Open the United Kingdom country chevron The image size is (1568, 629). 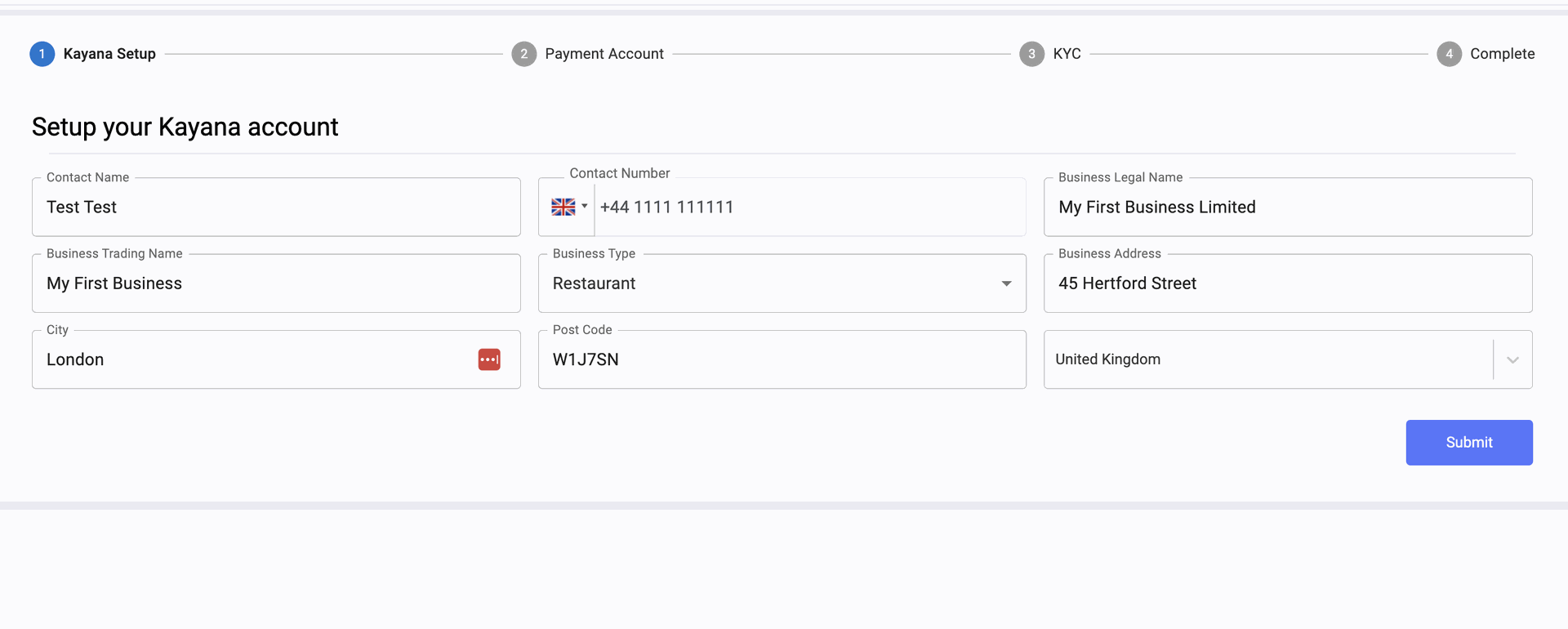1512,360
